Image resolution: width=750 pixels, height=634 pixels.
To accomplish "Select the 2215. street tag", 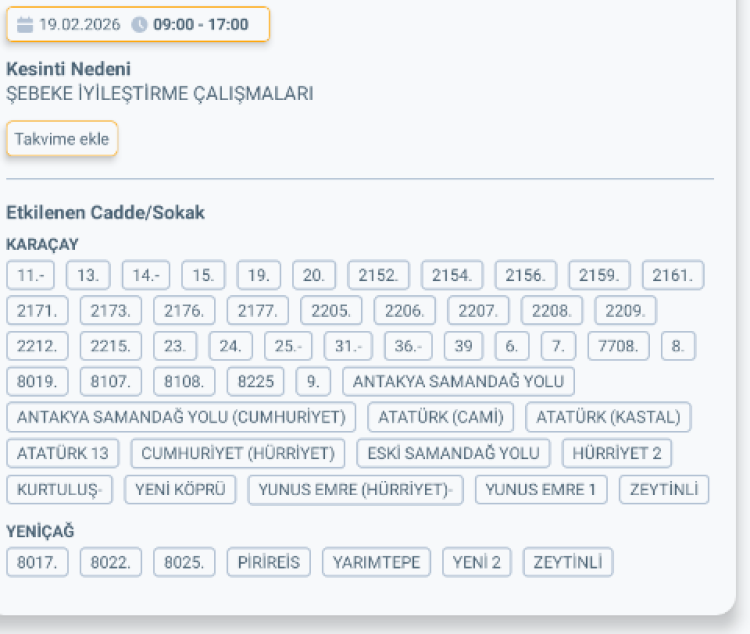I will [111, 346].
